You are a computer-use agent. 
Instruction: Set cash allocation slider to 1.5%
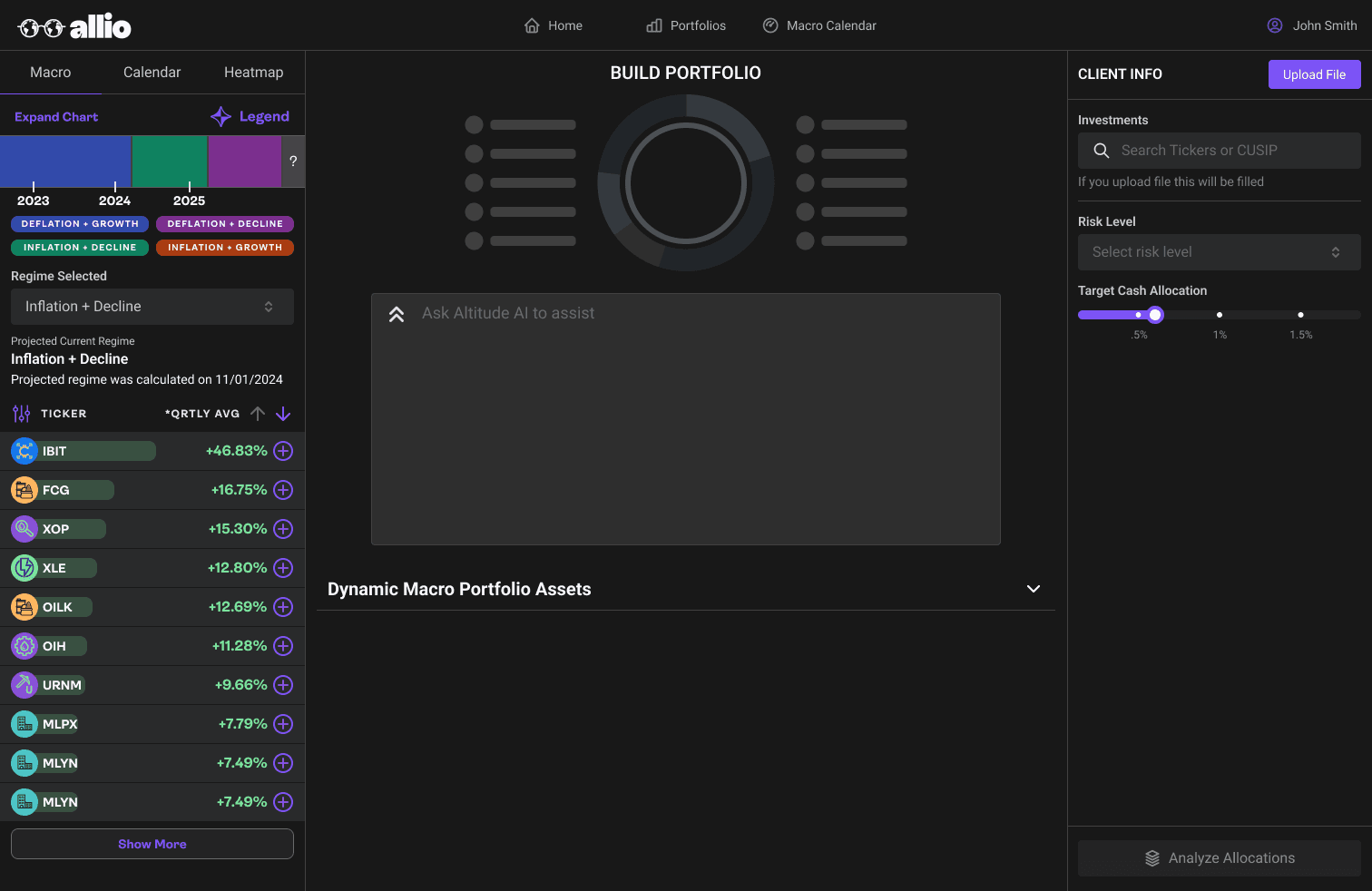pos(1300,315)
